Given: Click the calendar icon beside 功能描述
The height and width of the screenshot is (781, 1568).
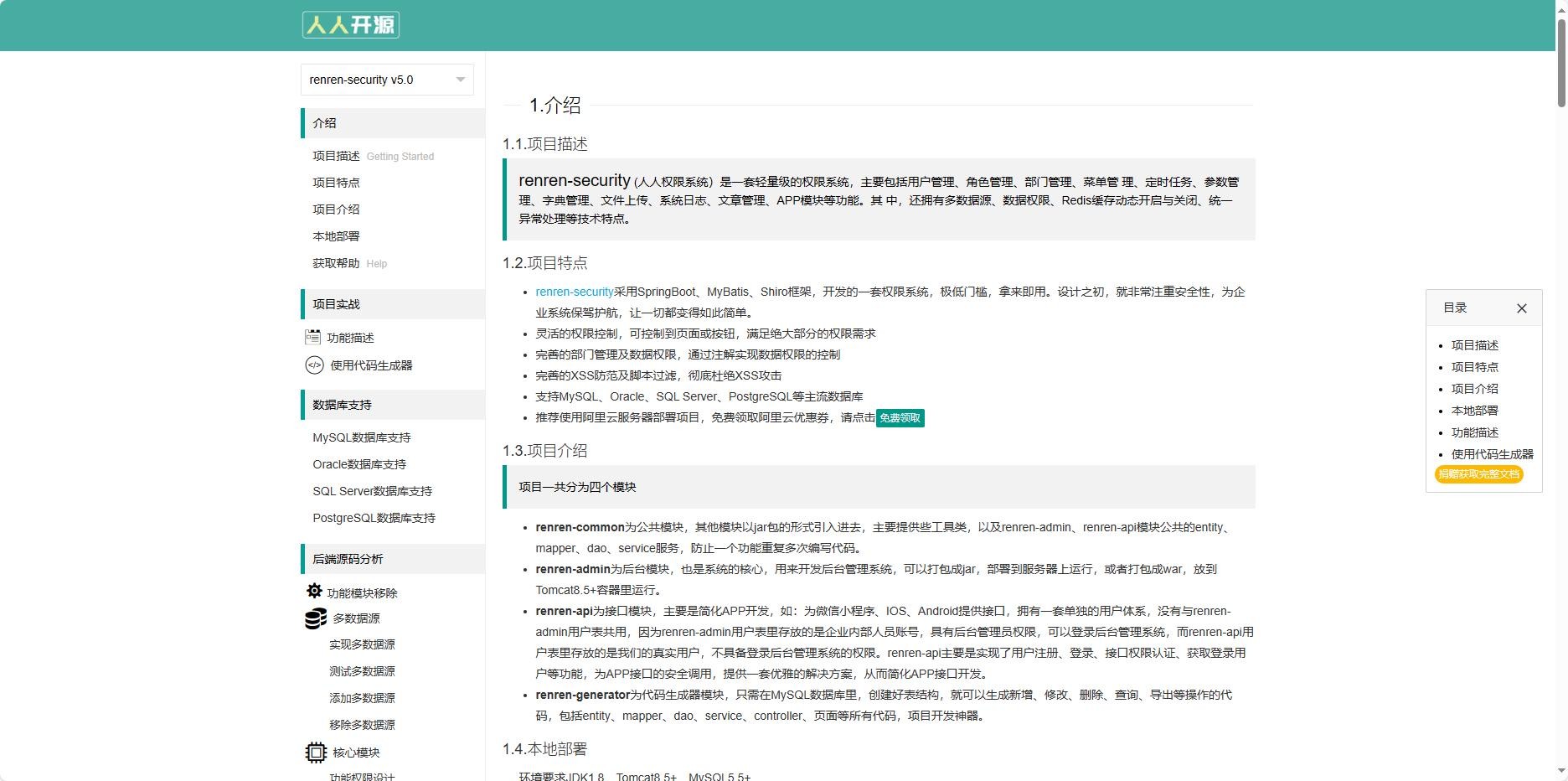Looking at the screenshot, I should click(x=313, y=337).
